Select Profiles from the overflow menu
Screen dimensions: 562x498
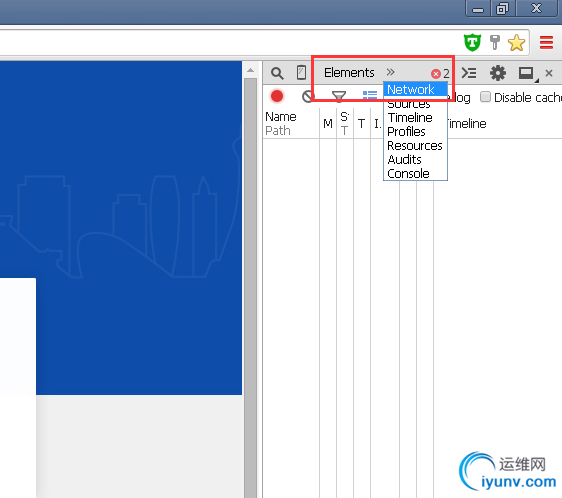tap(415, 132)
